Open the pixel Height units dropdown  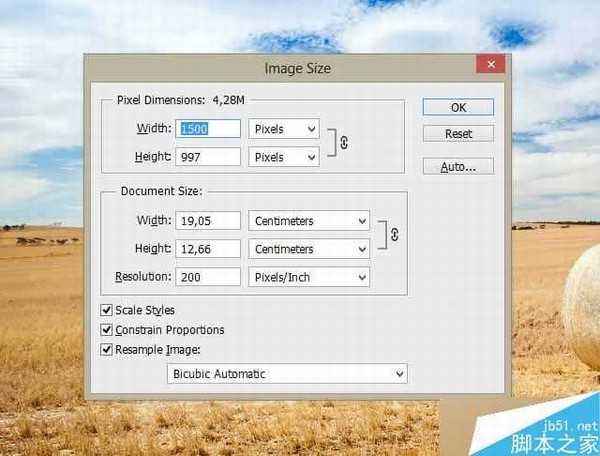coord(284,157)
